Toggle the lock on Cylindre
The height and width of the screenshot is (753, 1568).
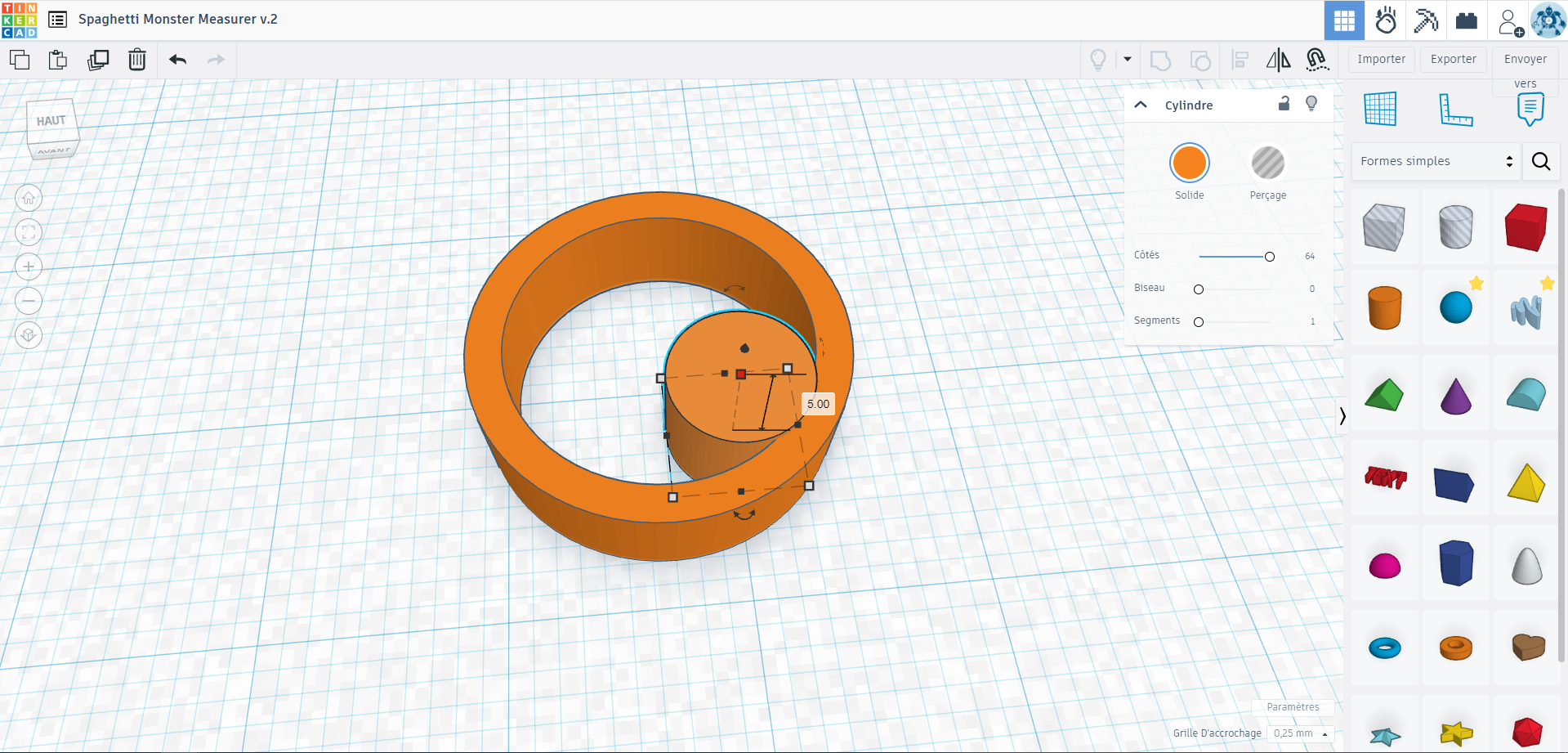click(x=1284, y=103)
